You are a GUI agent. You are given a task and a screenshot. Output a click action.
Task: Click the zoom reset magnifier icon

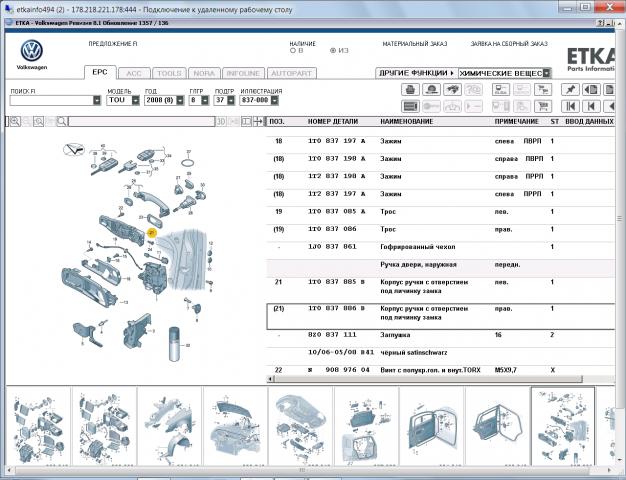pos(38,121)
